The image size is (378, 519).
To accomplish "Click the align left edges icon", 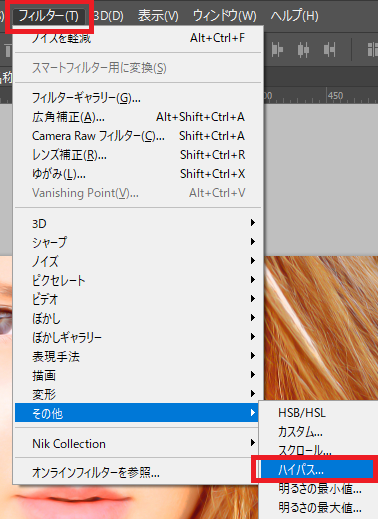I will [x=277, y=50].
